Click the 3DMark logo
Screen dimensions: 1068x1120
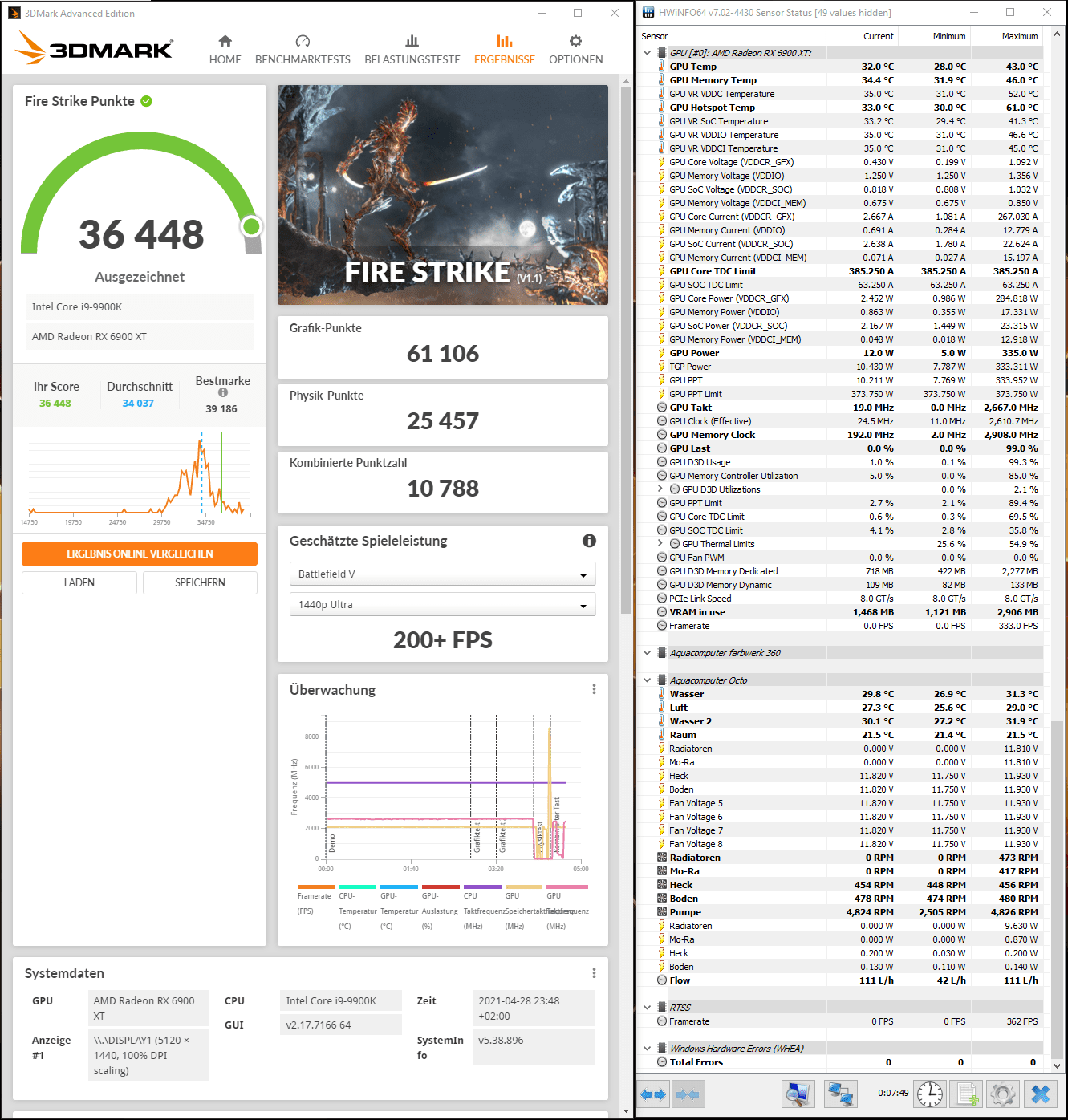coord(94,48)
